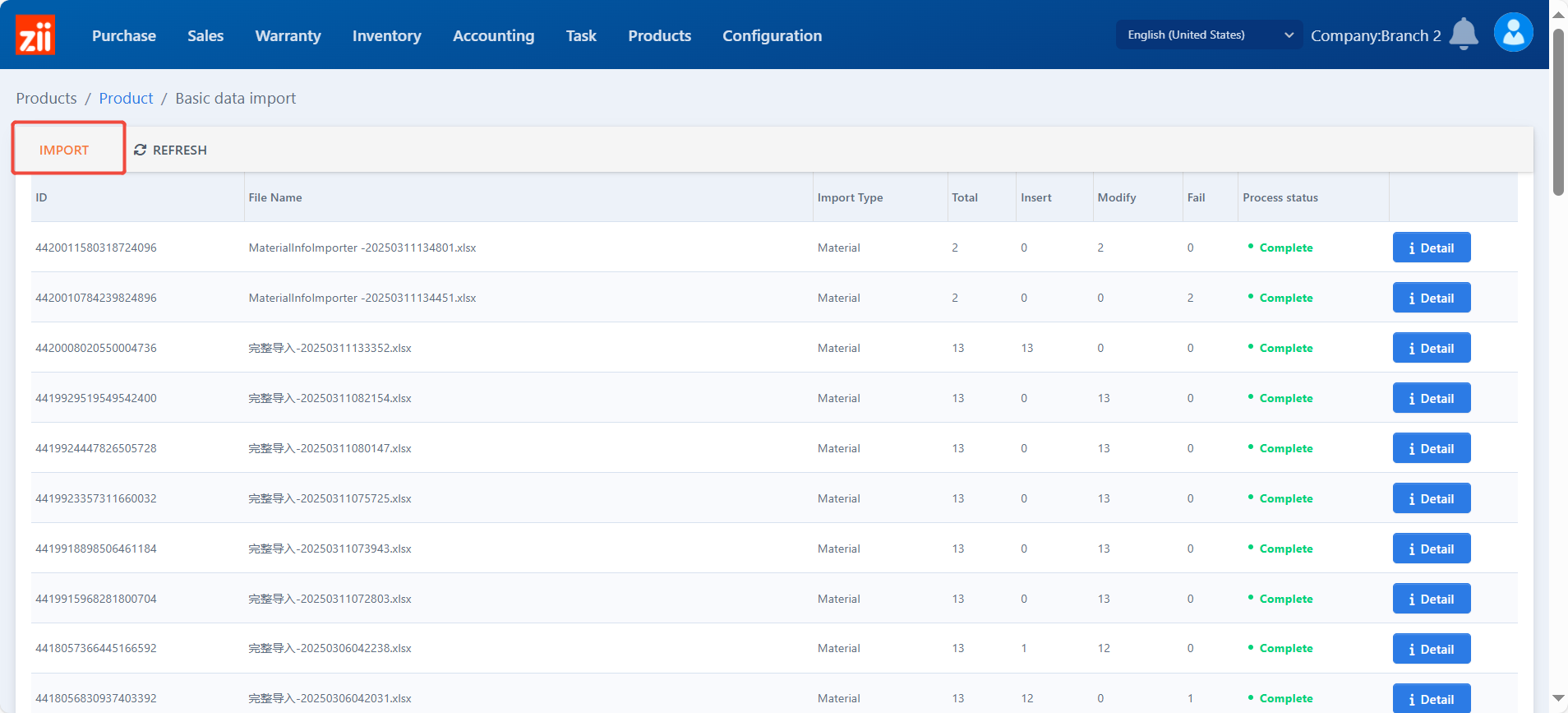Click the page scrollbar down arrow
Viewport: 1568px width, 713px height.
tap(1558, 698)
